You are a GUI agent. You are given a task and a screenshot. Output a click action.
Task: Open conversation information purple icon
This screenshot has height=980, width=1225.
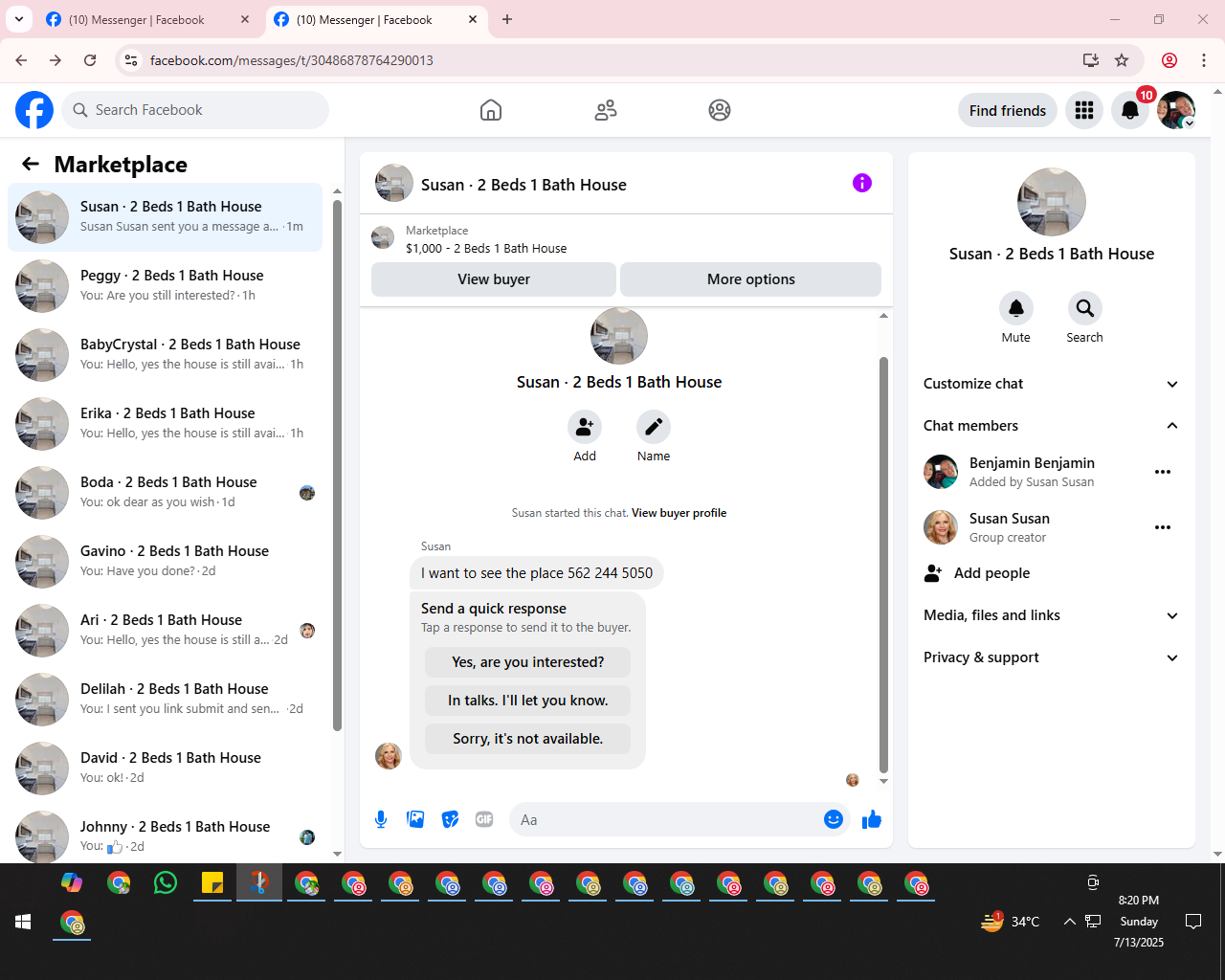(x=862, y=183)
